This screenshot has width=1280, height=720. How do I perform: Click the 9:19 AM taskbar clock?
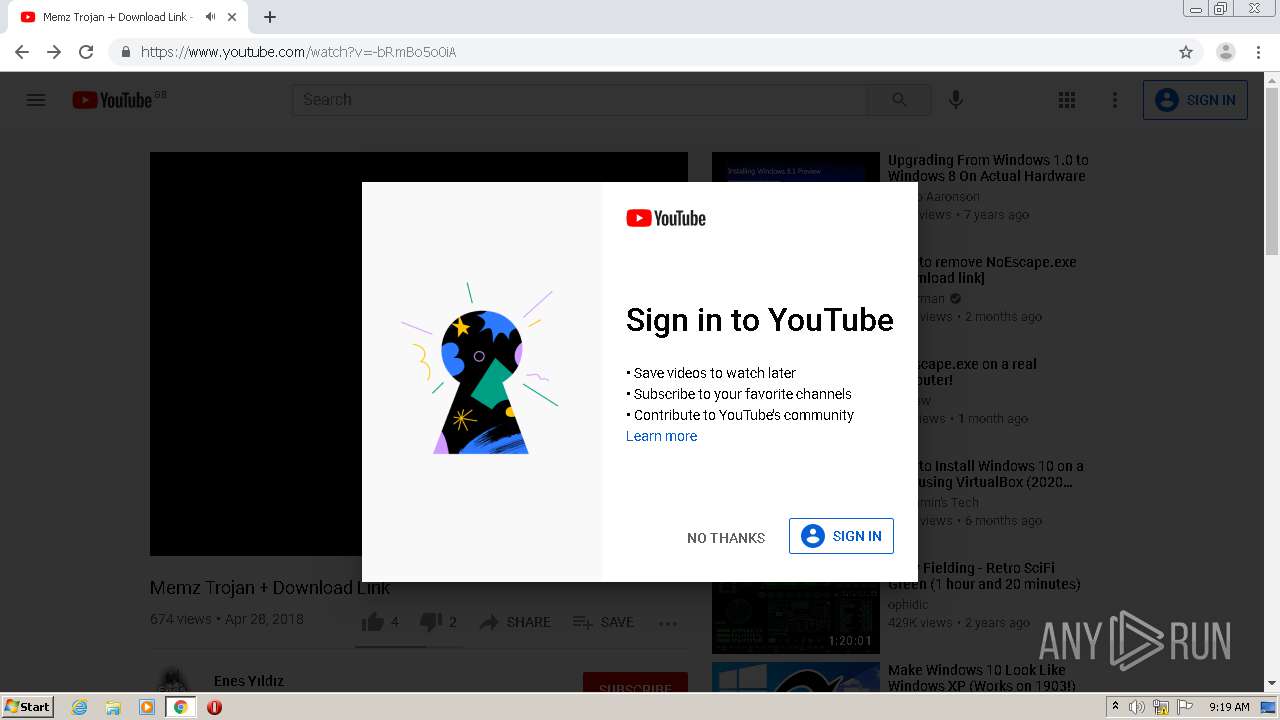(1229, 707)
